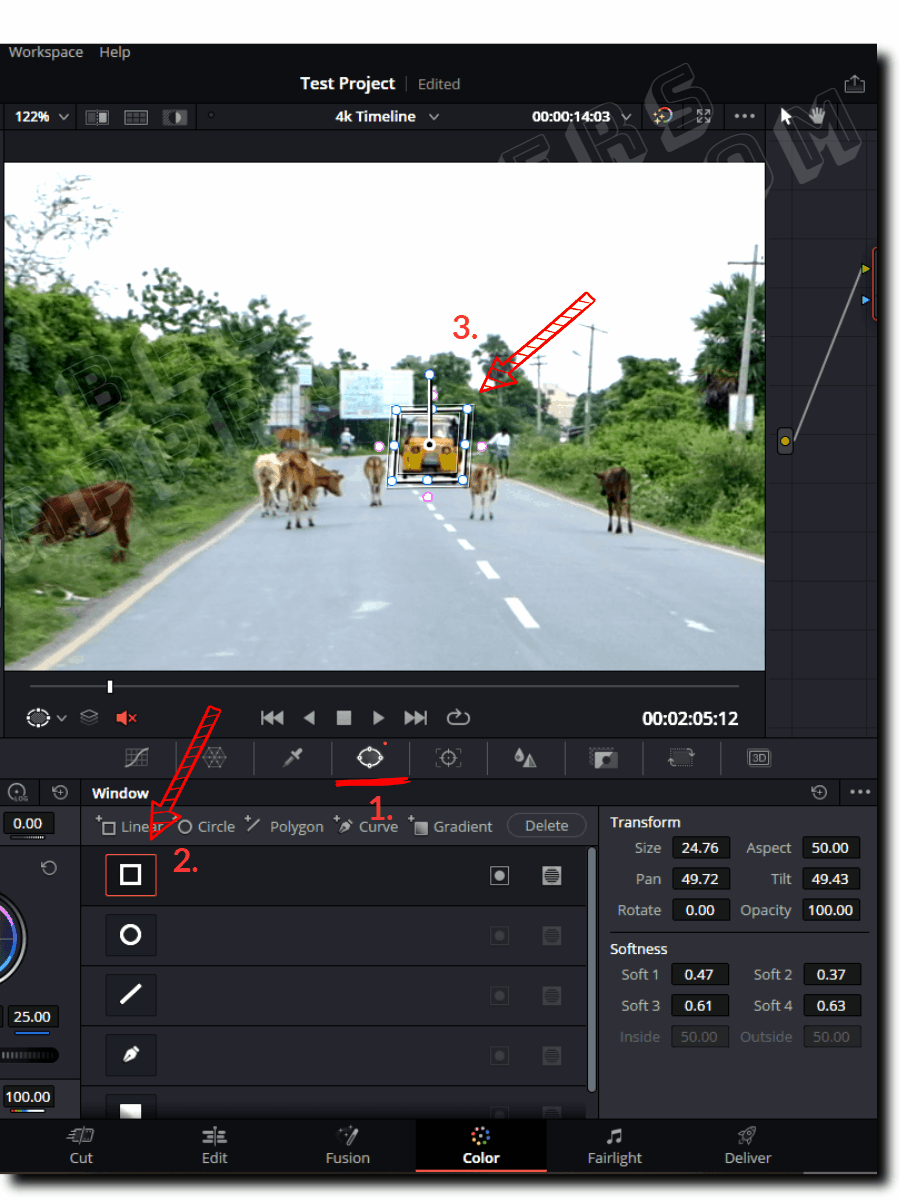The image size is (900, 1200).
Task: Open the 3D keyer palette
Action: pyautogui.click(x=759, y=758)
